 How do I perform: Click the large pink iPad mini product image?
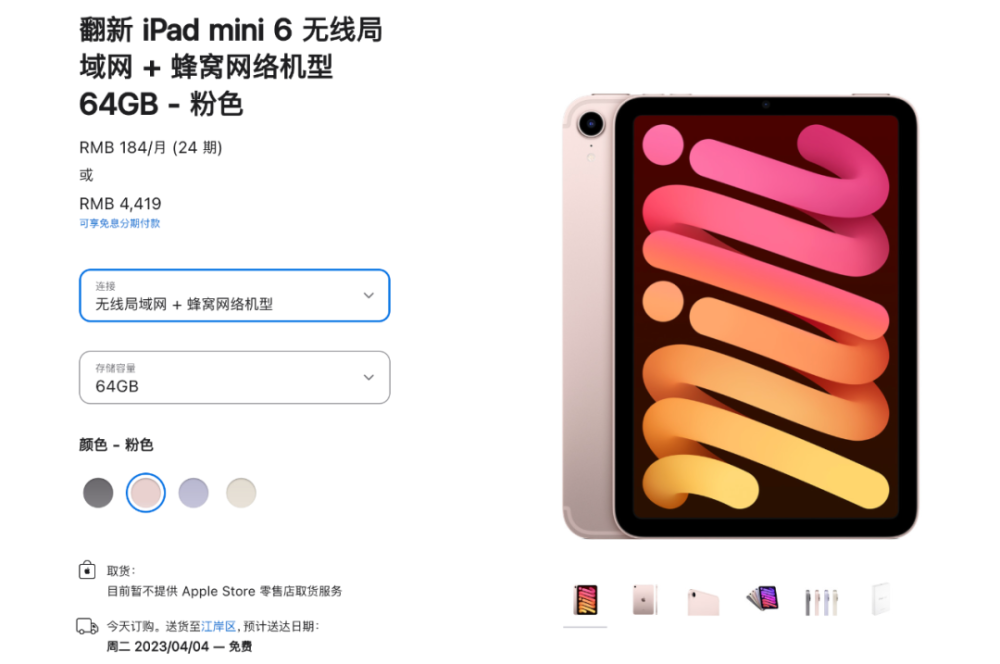(740, 316)
